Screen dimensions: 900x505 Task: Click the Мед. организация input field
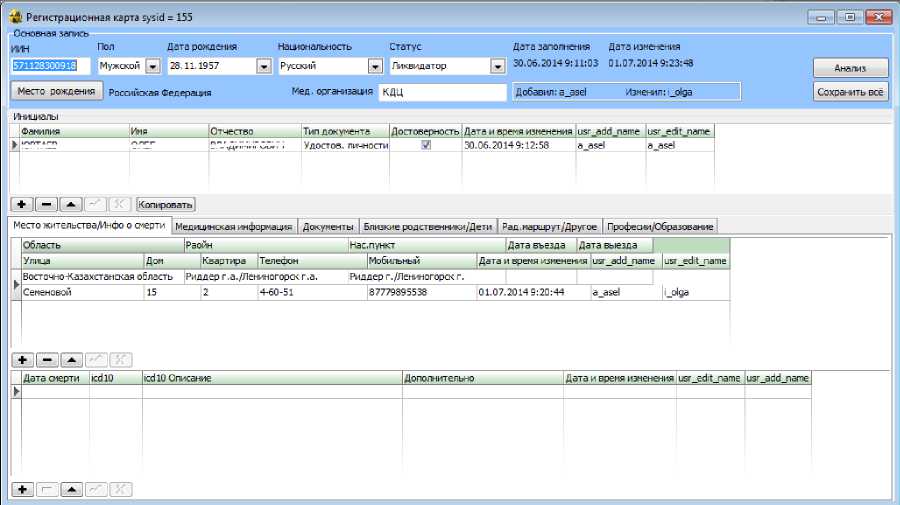click(x=442, y=92)
